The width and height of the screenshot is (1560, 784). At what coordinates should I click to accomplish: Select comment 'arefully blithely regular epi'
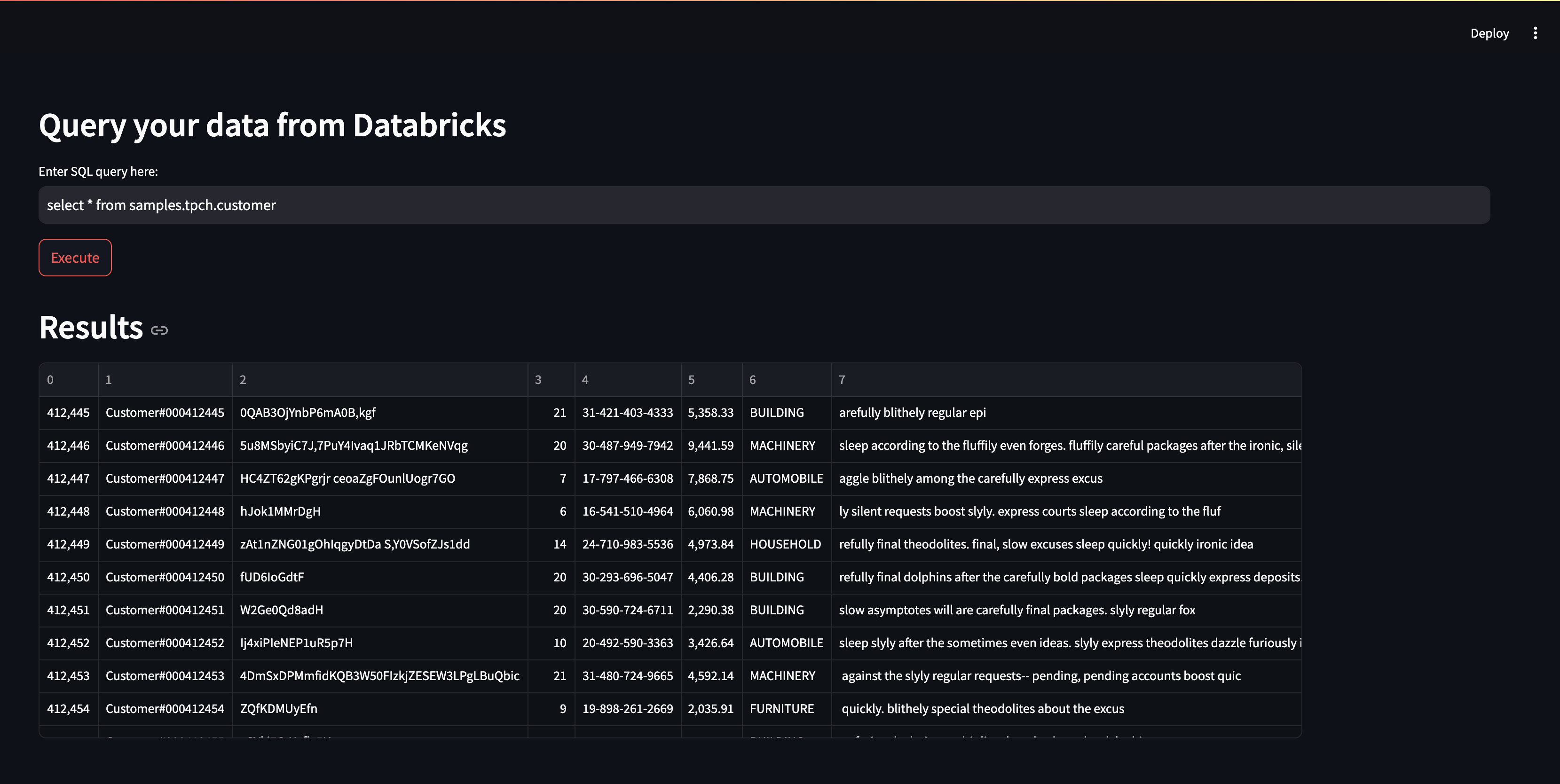1066,413
